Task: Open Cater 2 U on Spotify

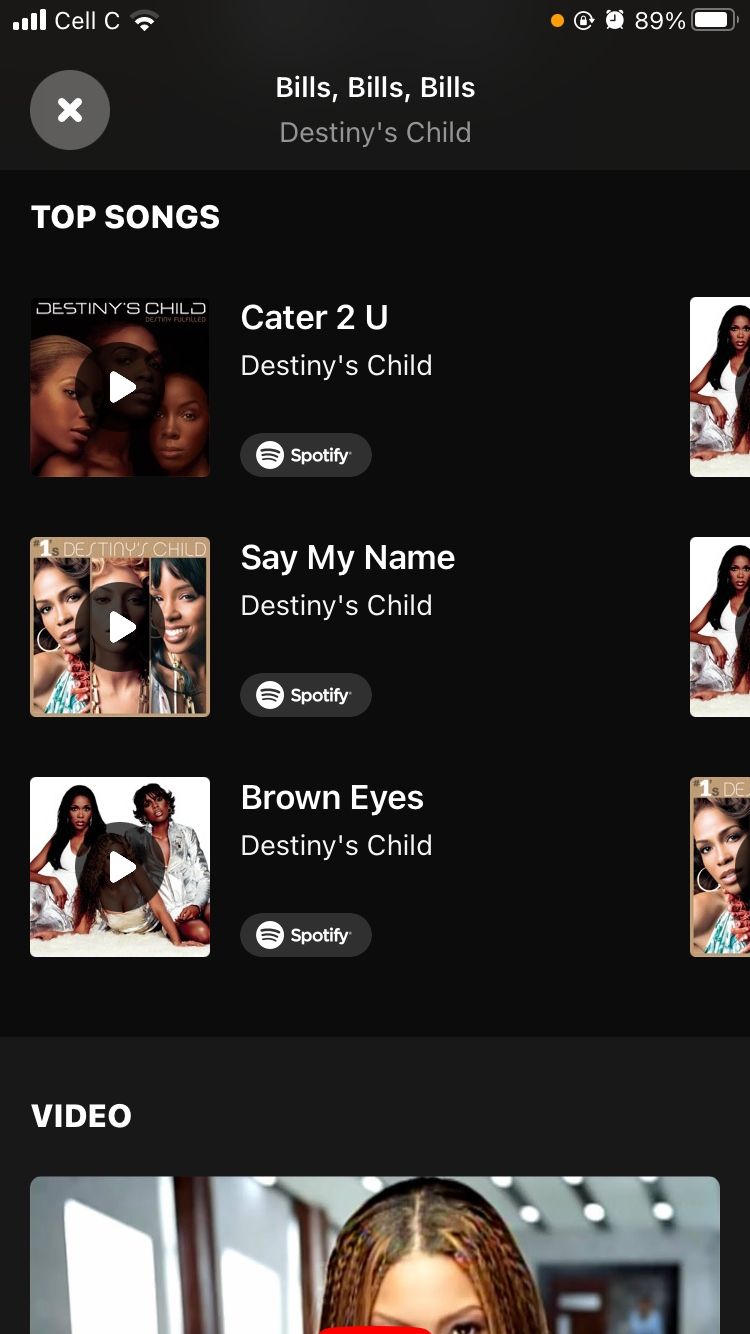Action: (306, 455)
